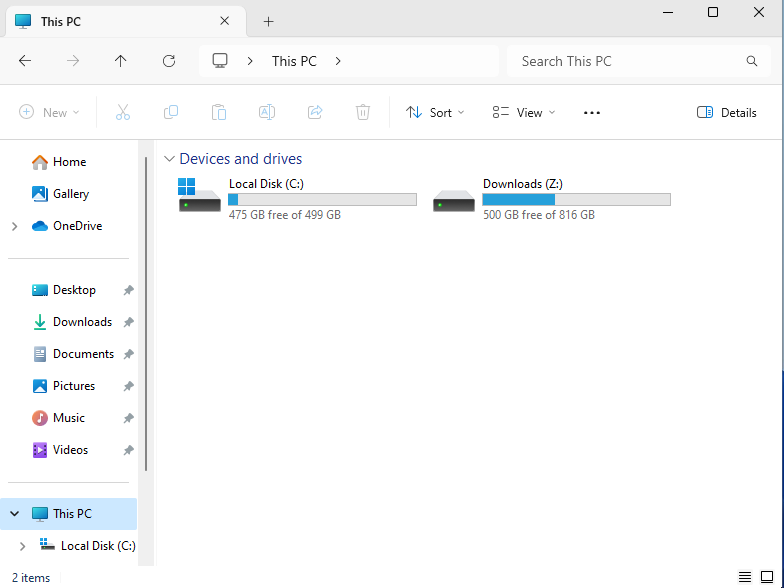Switch to large thumbnails view in status bar
The image size is (784, 588).
pos(767,577)
